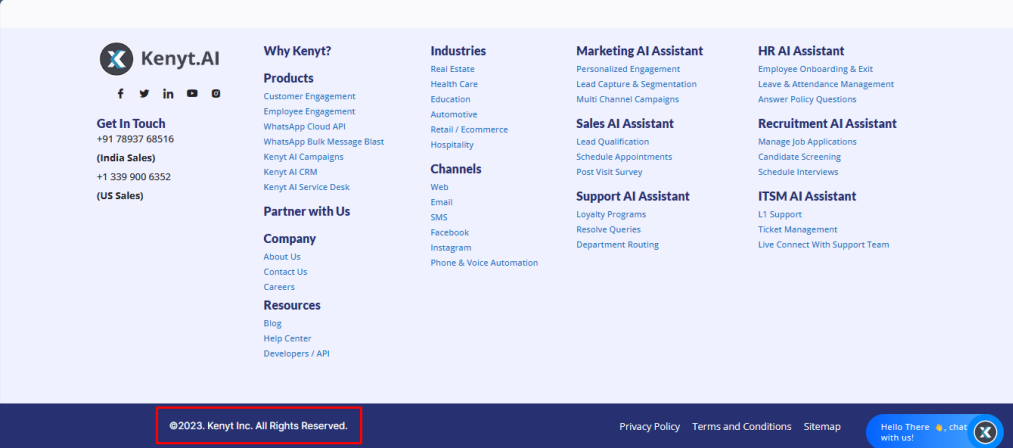
Task: Open Privacy Policy in bottom bar
Action: click(650, 427)
